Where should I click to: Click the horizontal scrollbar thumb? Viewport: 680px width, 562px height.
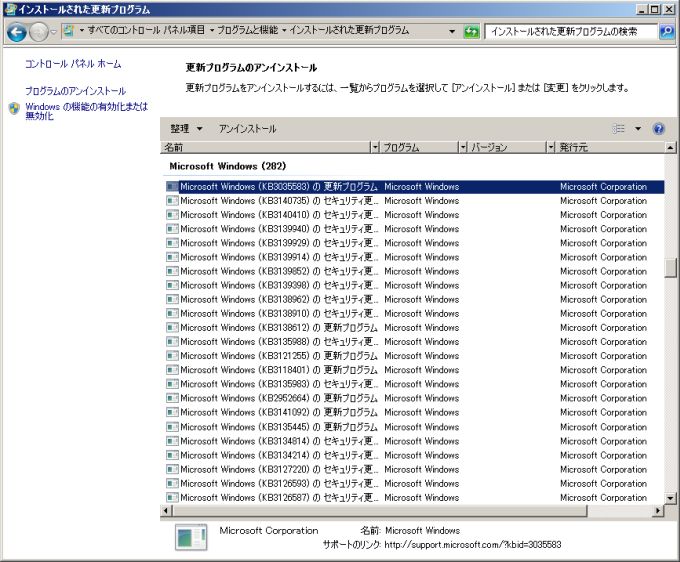379,510
